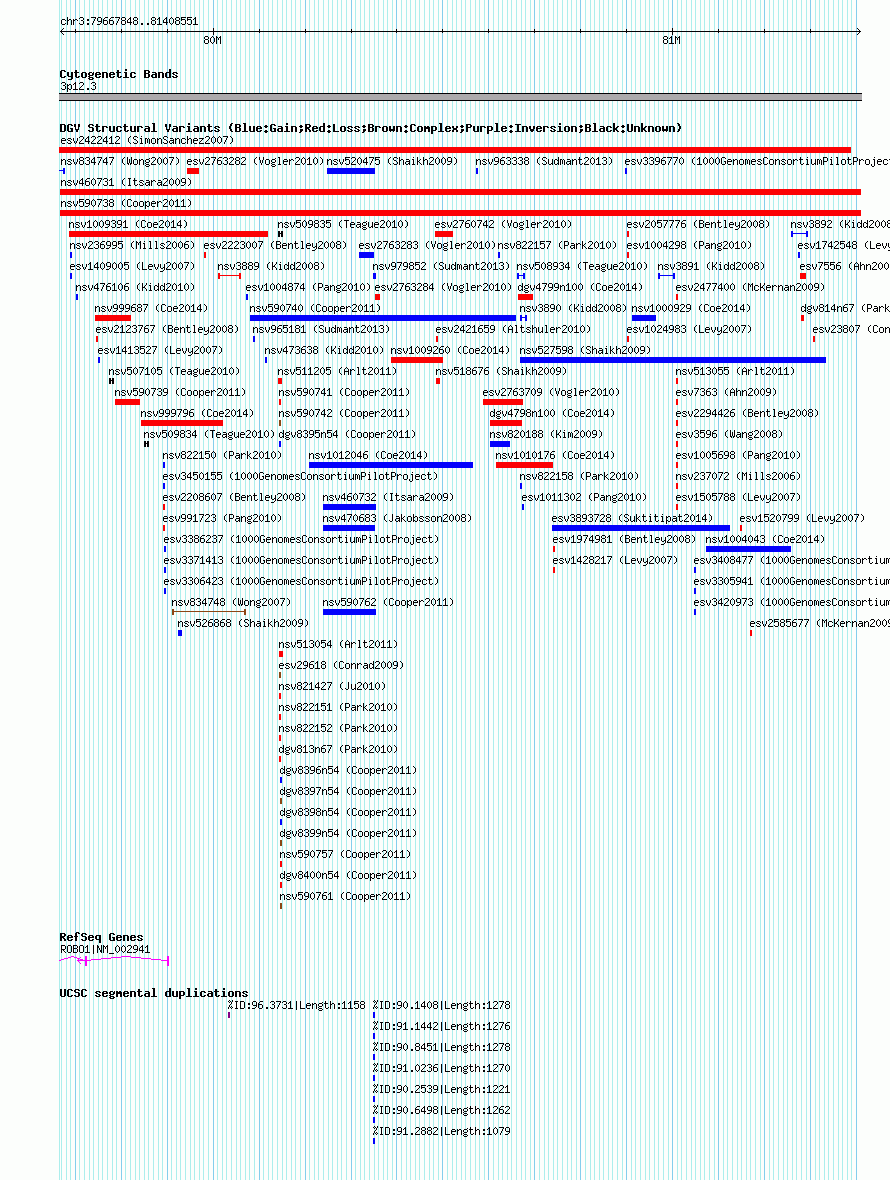Select the nsv513054 (Arlt2011) variant label
Screen dimensions: 890x1180
click(x=339, y=644)
